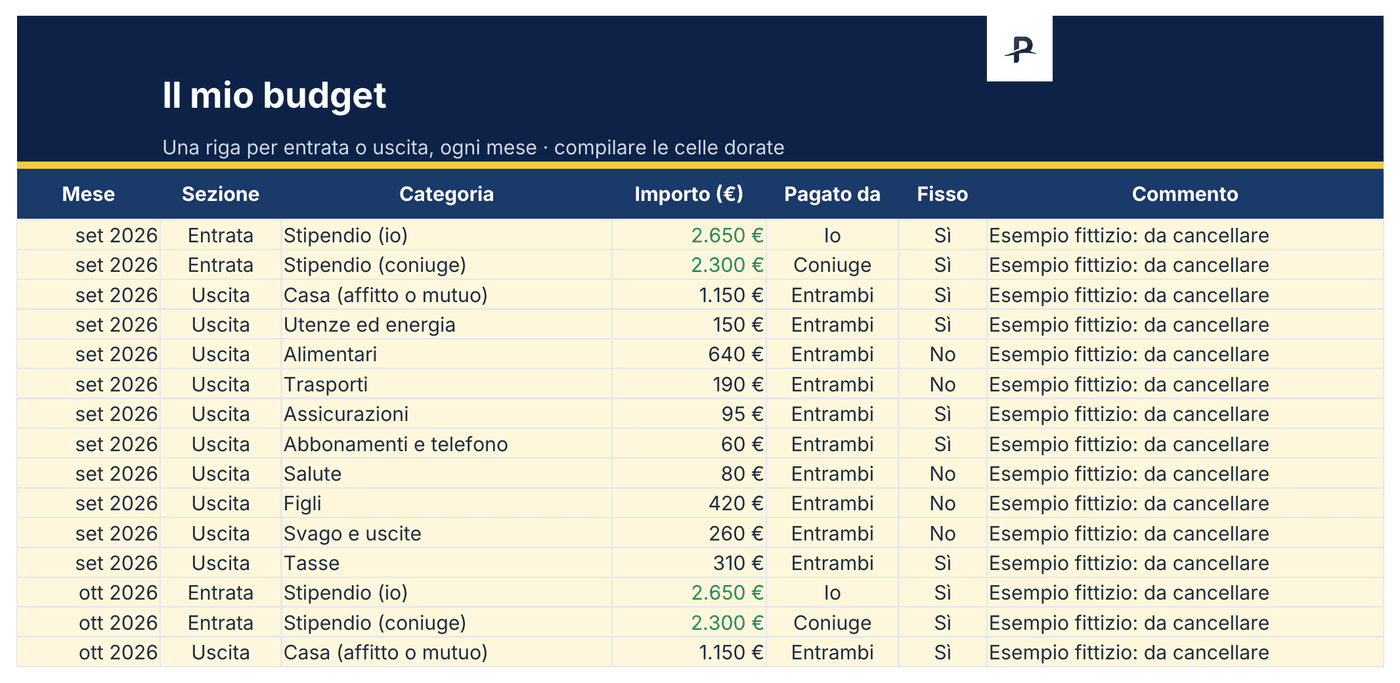Click Io payer cell in set 2026 row
Screen dimensions: 1400x683
pos(832,236)
